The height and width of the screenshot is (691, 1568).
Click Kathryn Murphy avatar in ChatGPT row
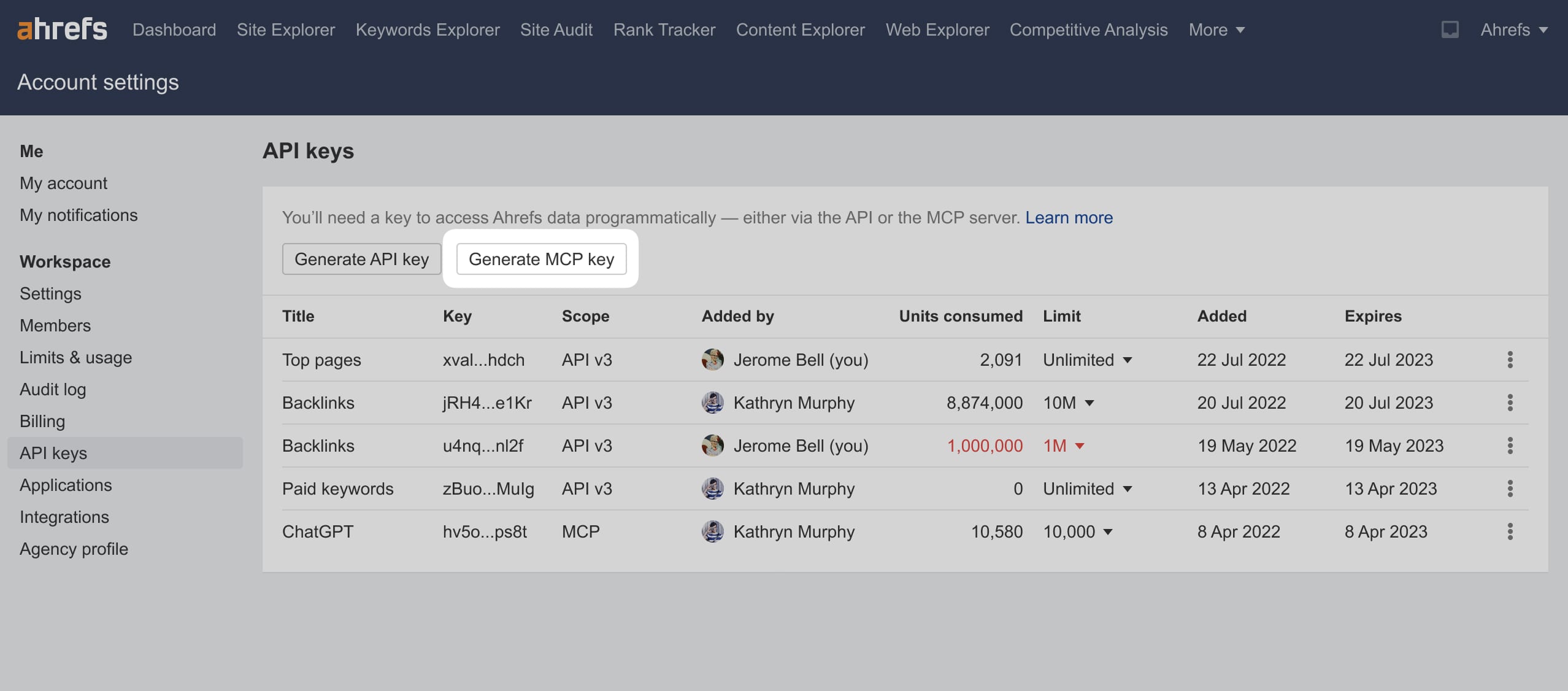click(x=712, y=531)
